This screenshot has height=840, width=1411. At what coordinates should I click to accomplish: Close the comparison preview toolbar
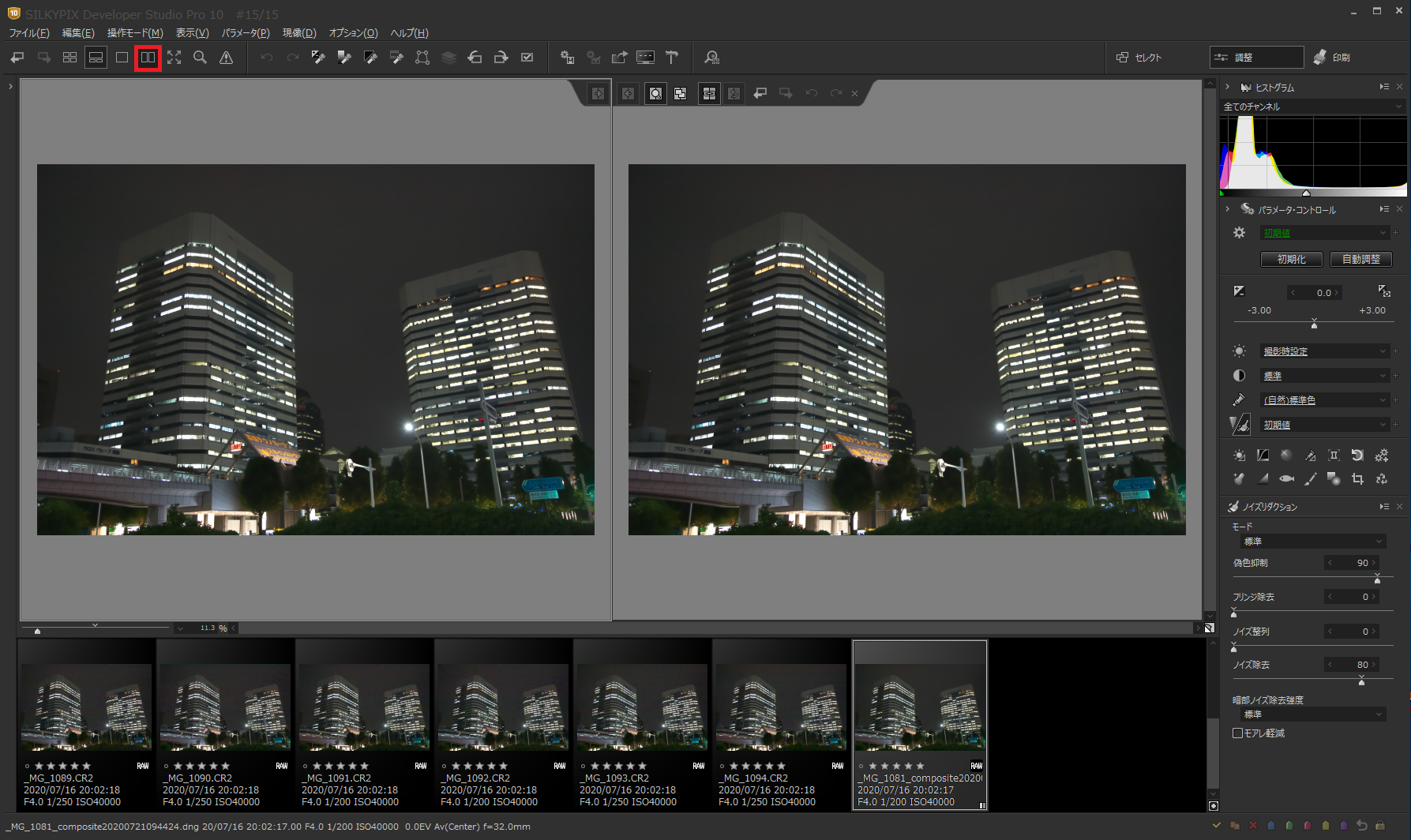pyautogui.click(x=854, y=93)
